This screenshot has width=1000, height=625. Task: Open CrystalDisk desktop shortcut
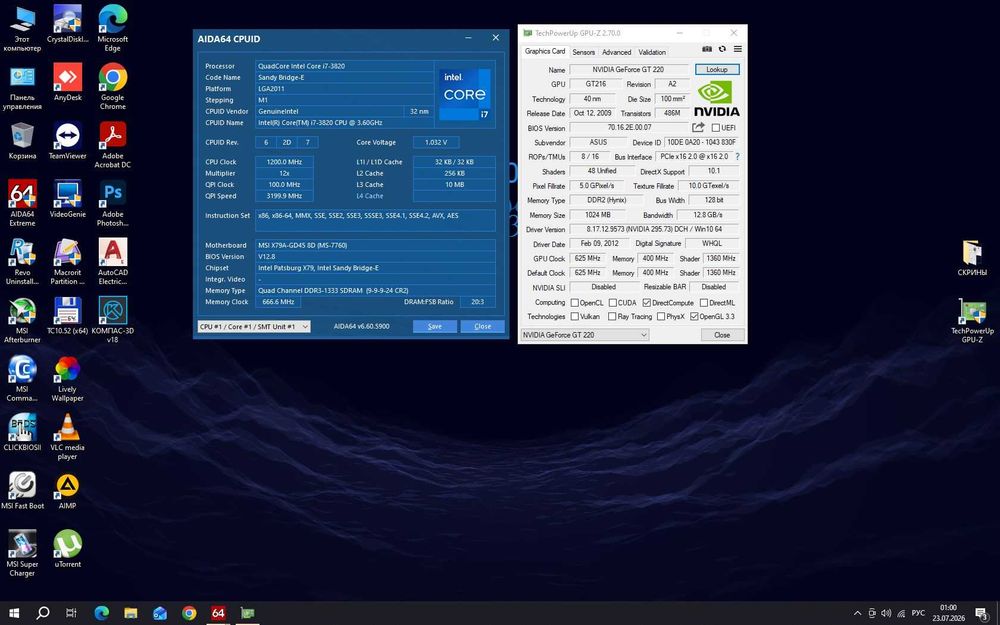click(x=68, y=24)
